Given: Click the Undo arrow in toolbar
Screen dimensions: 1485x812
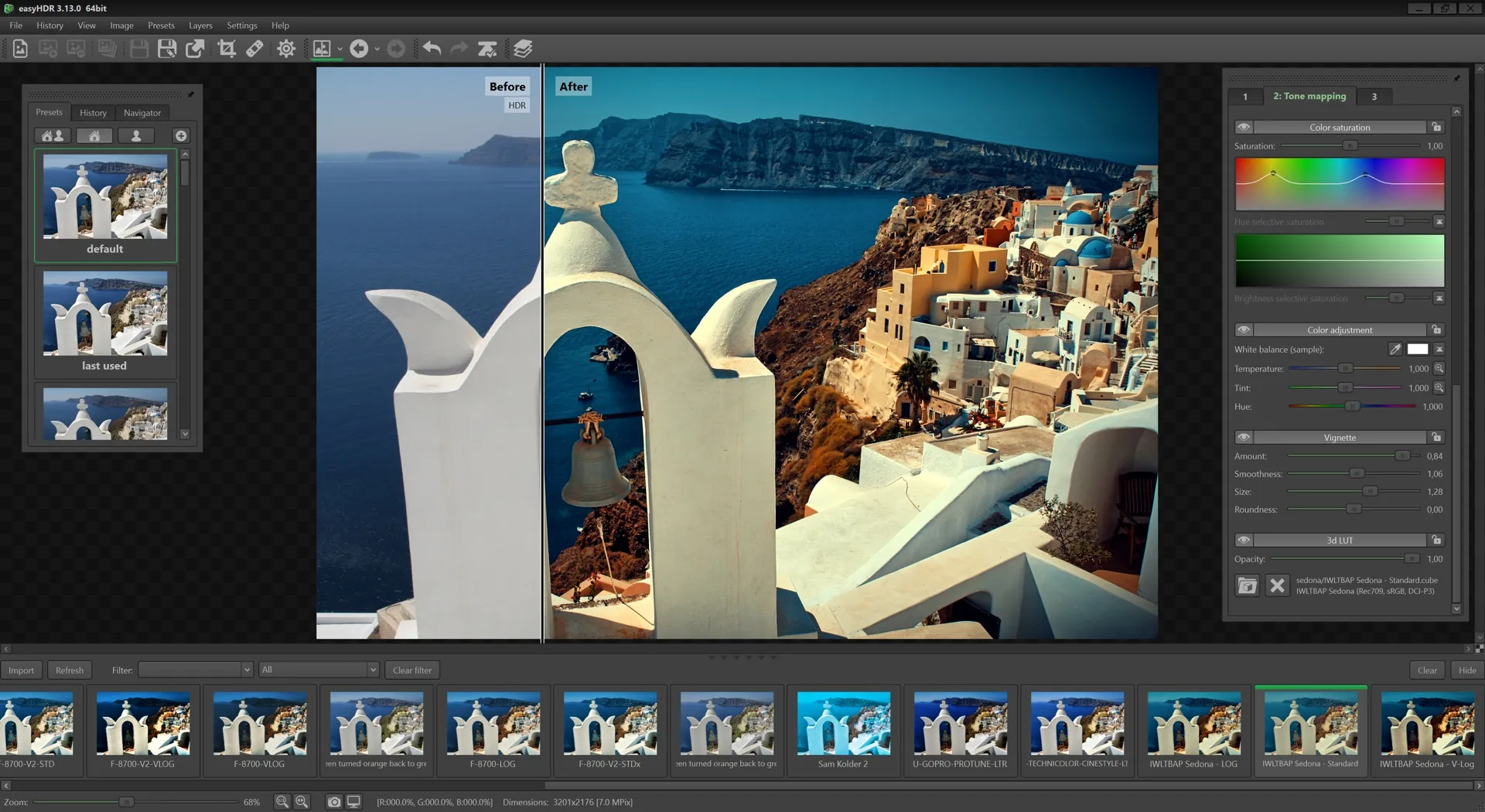Looking at the screenshot, I should click(431, 48).
